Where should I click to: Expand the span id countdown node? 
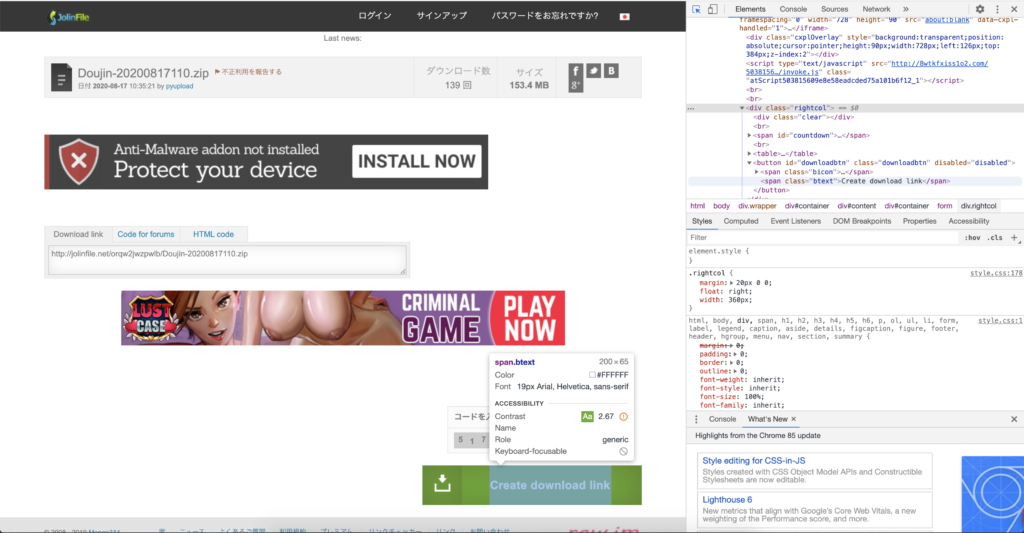749,135
